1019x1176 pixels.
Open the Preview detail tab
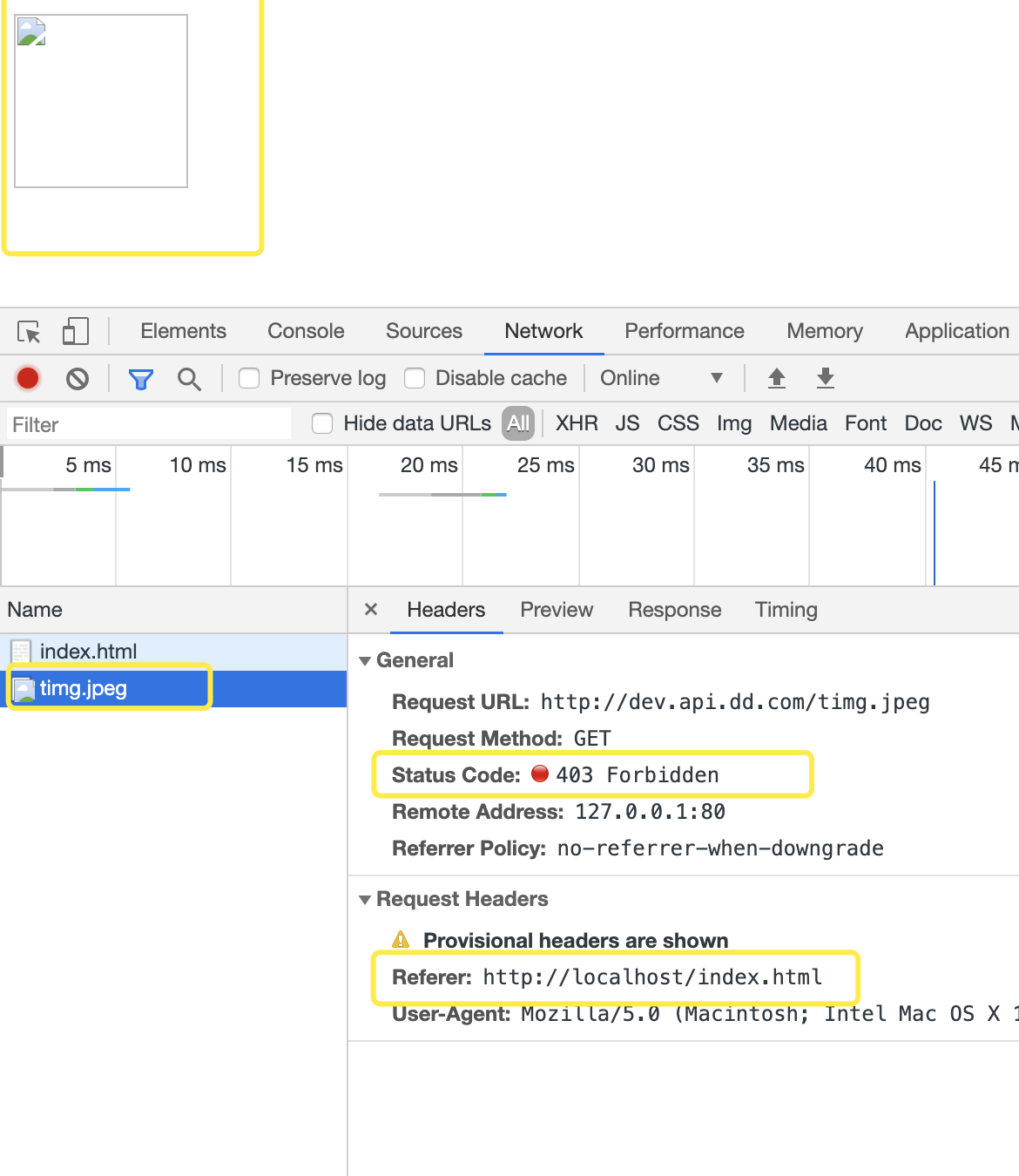(557, 610)
